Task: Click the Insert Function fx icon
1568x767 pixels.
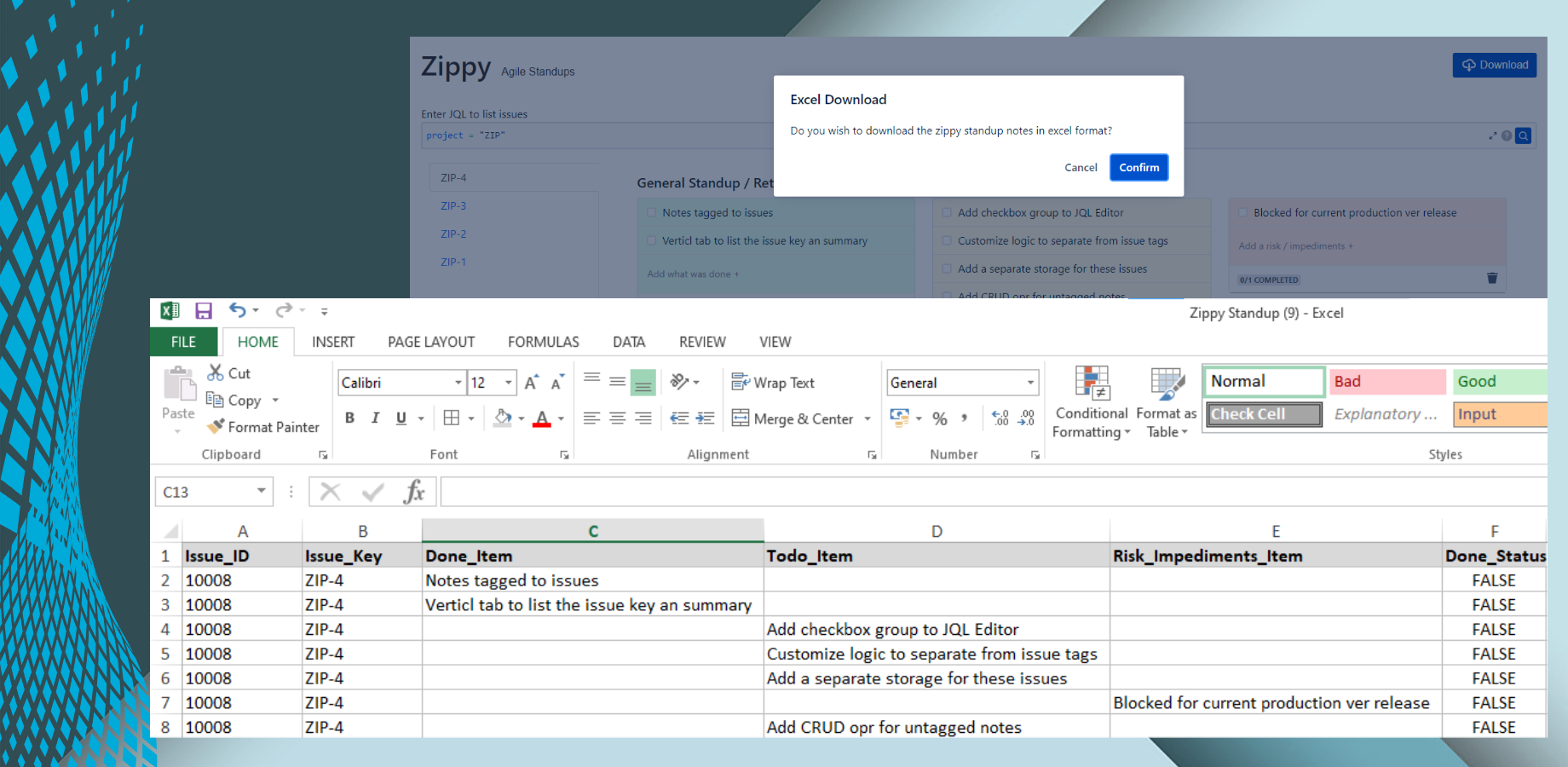Action: (x=414, y=492)
